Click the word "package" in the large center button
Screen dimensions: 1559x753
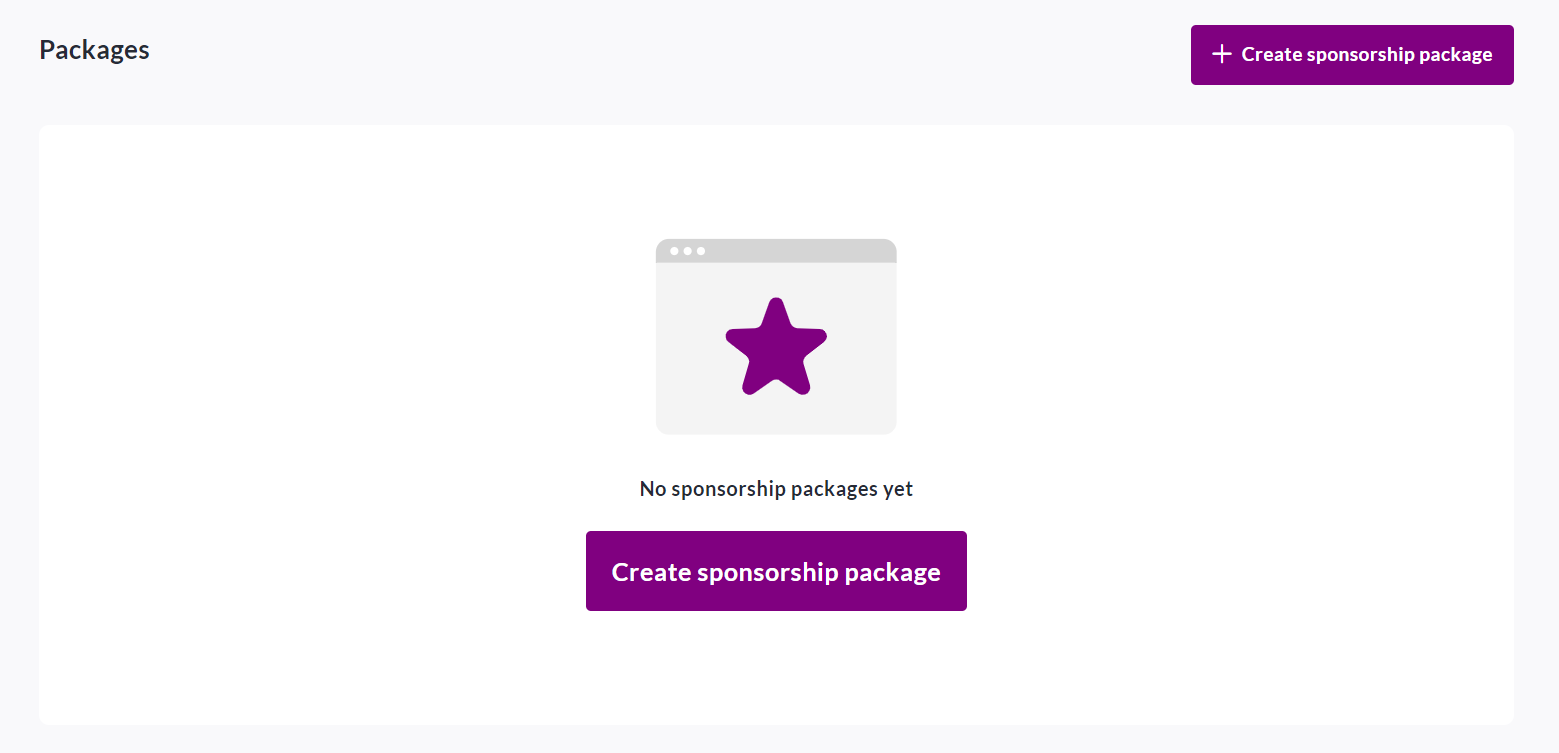pos(892,572)
